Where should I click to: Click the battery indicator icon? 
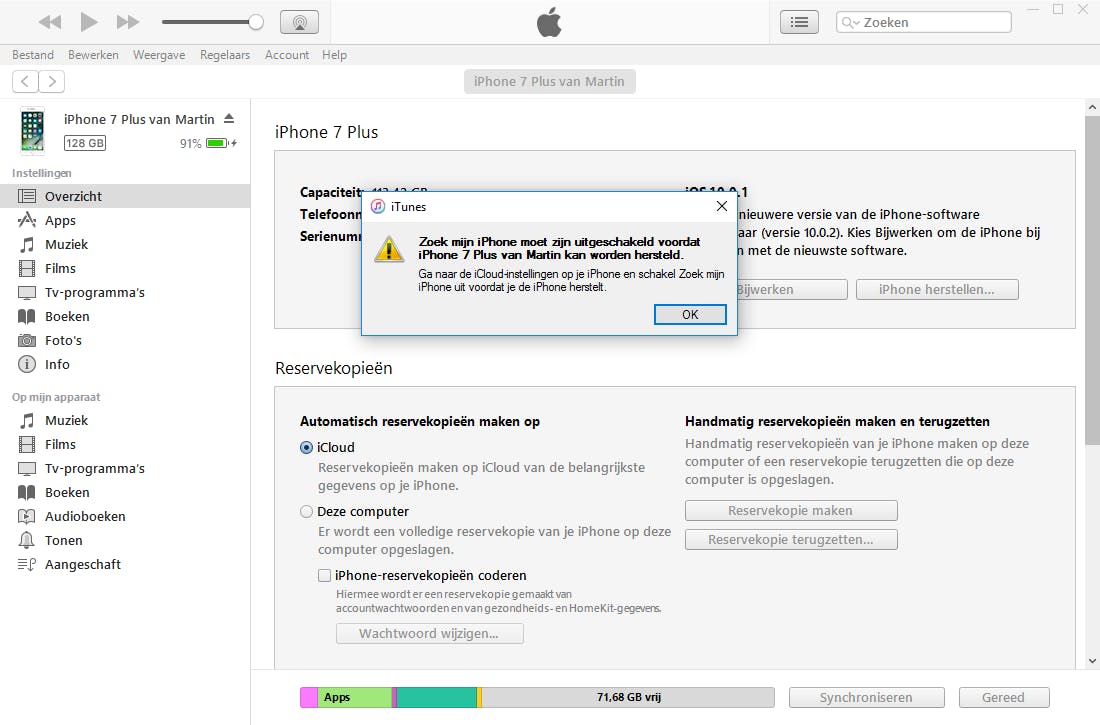point(218,143)
